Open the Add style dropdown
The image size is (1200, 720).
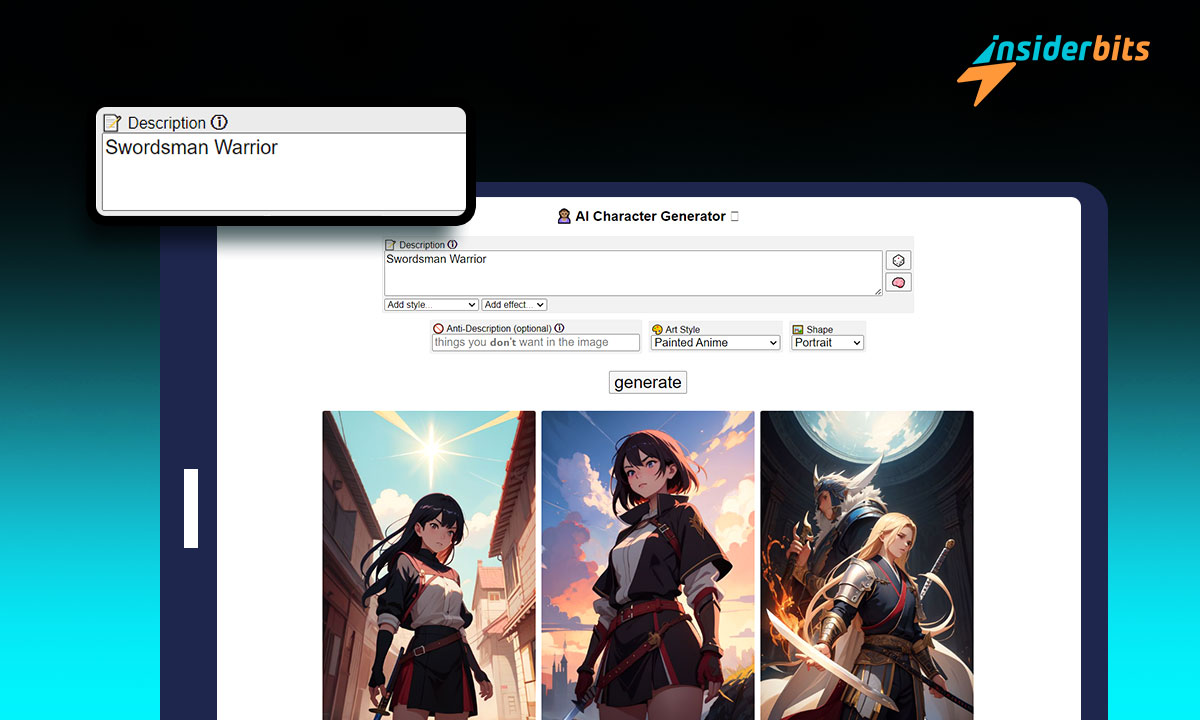(x=431, y=304)
